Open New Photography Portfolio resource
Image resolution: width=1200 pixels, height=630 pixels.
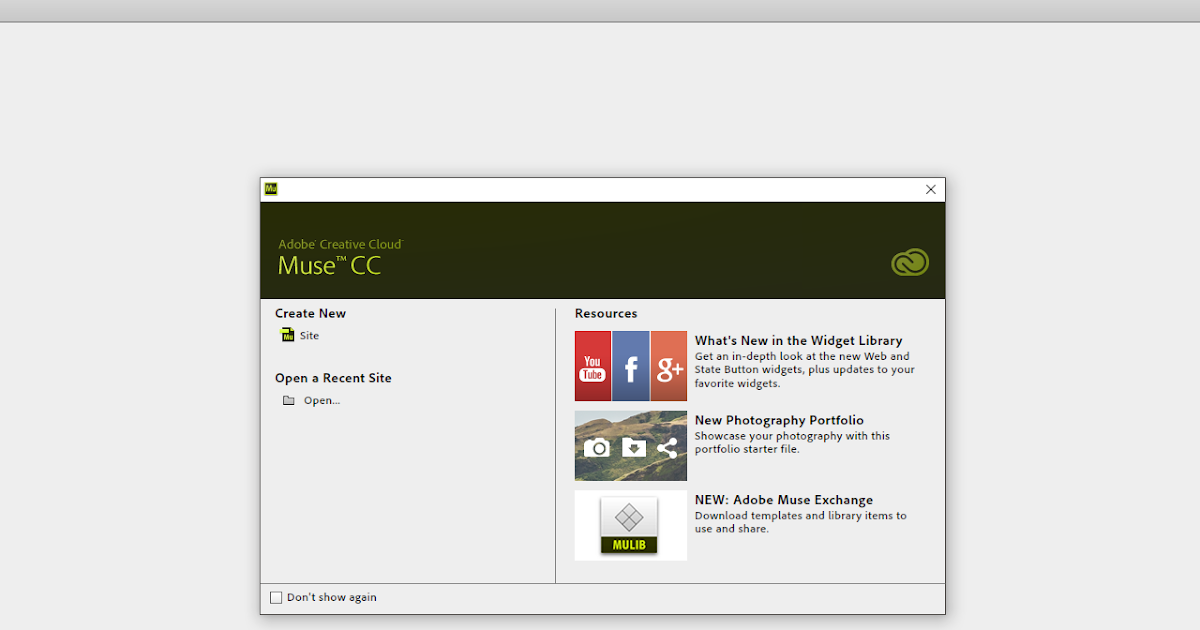pyautogui.click(x=779, y=421)
